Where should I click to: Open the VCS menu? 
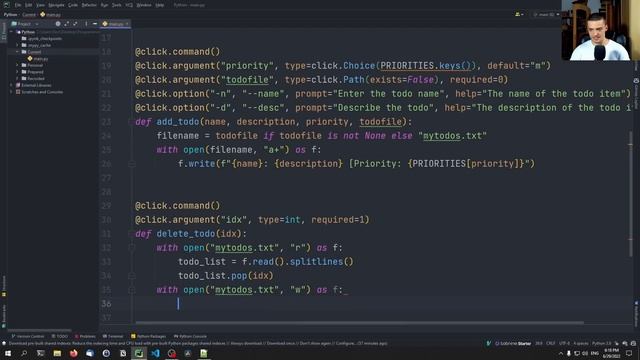tap(129, 5)
